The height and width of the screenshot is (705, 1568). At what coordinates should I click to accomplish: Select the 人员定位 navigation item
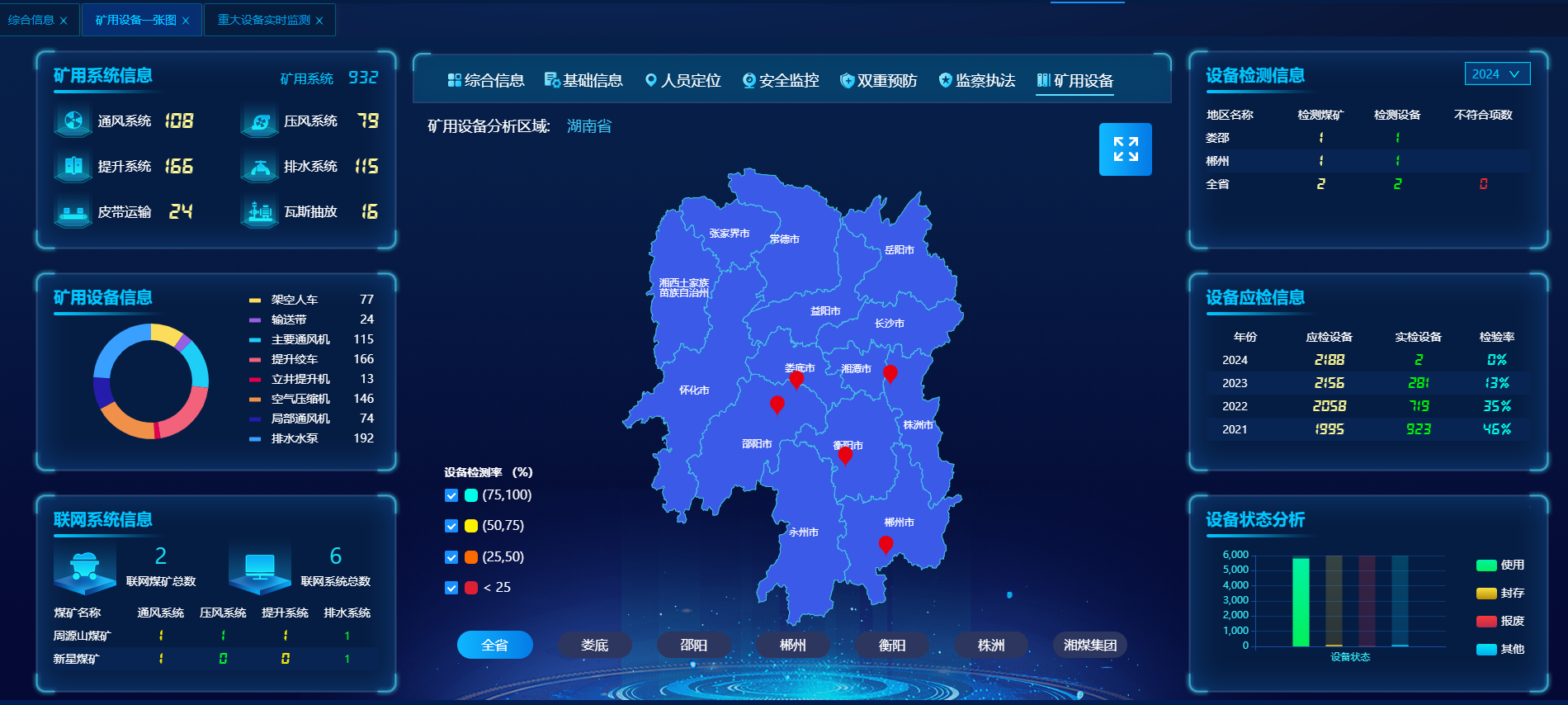pyautogui.click(x=682, y=80)
